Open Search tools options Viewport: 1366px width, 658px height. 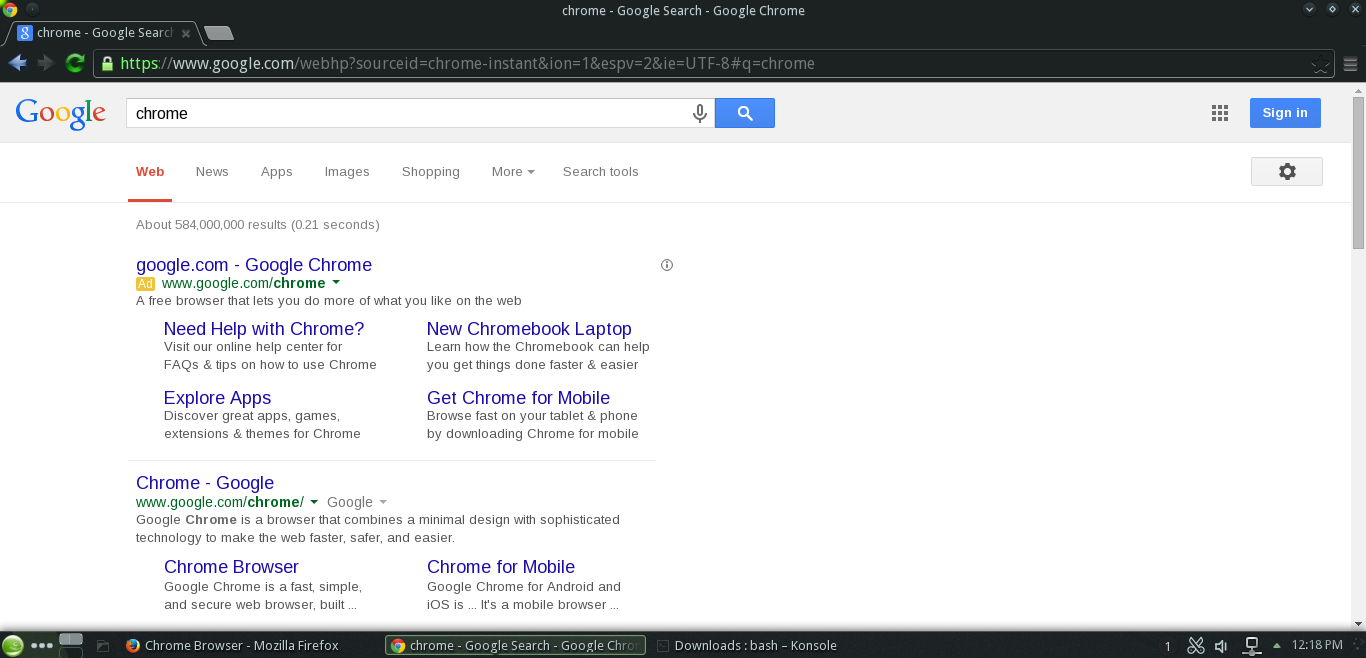pyautogui.click(x=600, y=172)
